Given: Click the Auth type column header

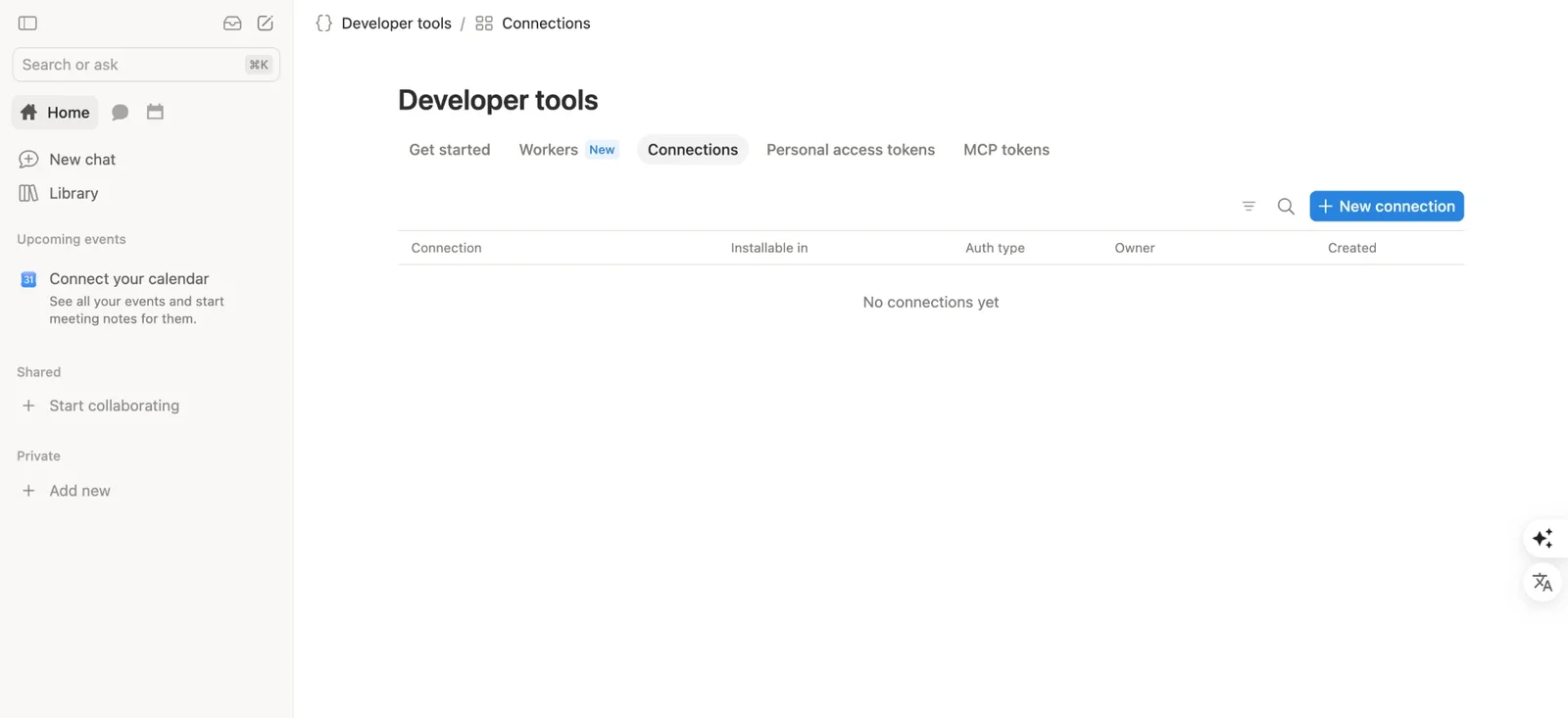Looking at the screenshot, I should (995, 248).
